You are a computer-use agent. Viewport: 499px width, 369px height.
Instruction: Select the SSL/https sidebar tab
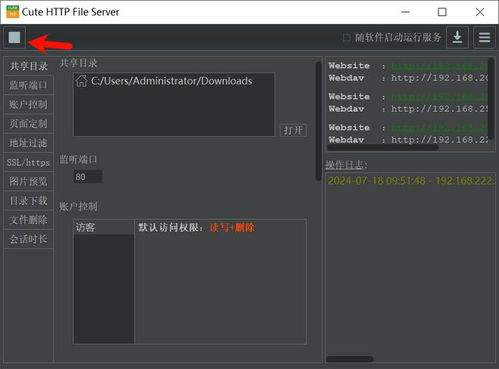pyautogui.click(x=28, y=162)
